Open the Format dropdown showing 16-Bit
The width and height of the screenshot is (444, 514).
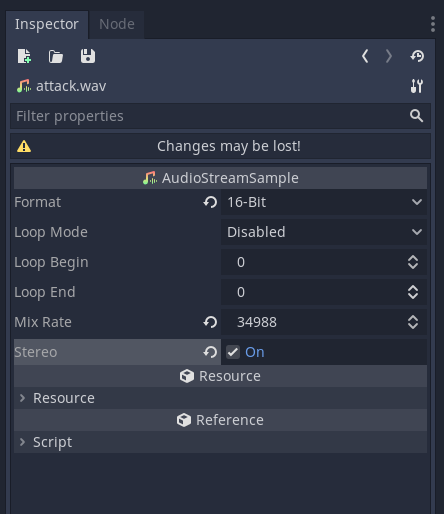[x=324, y=202]
